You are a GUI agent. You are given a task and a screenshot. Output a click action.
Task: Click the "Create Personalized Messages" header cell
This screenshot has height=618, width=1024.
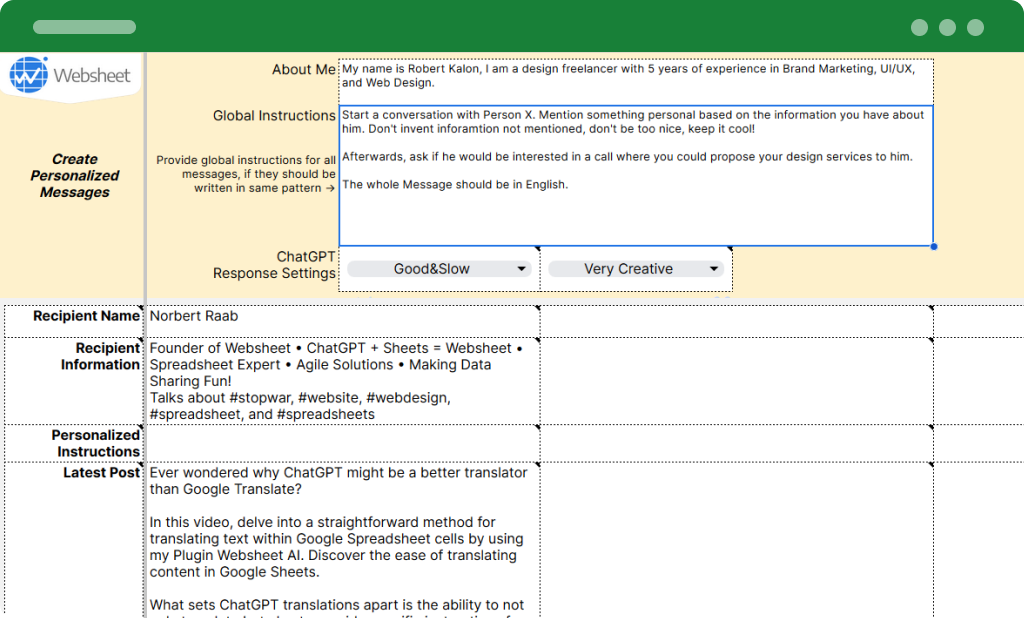(x=73, y=176)
